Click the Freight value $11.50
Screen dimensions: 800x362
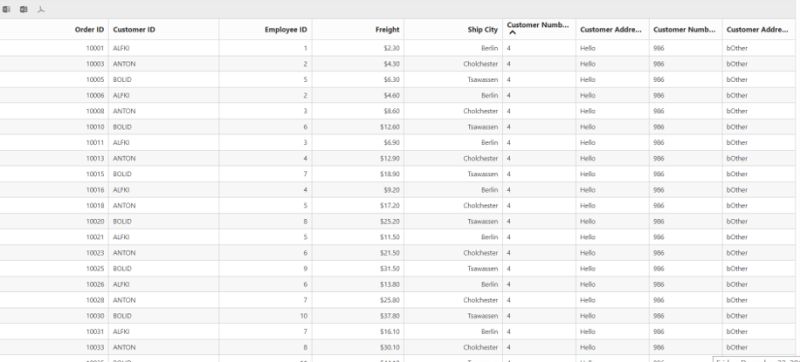390,237
